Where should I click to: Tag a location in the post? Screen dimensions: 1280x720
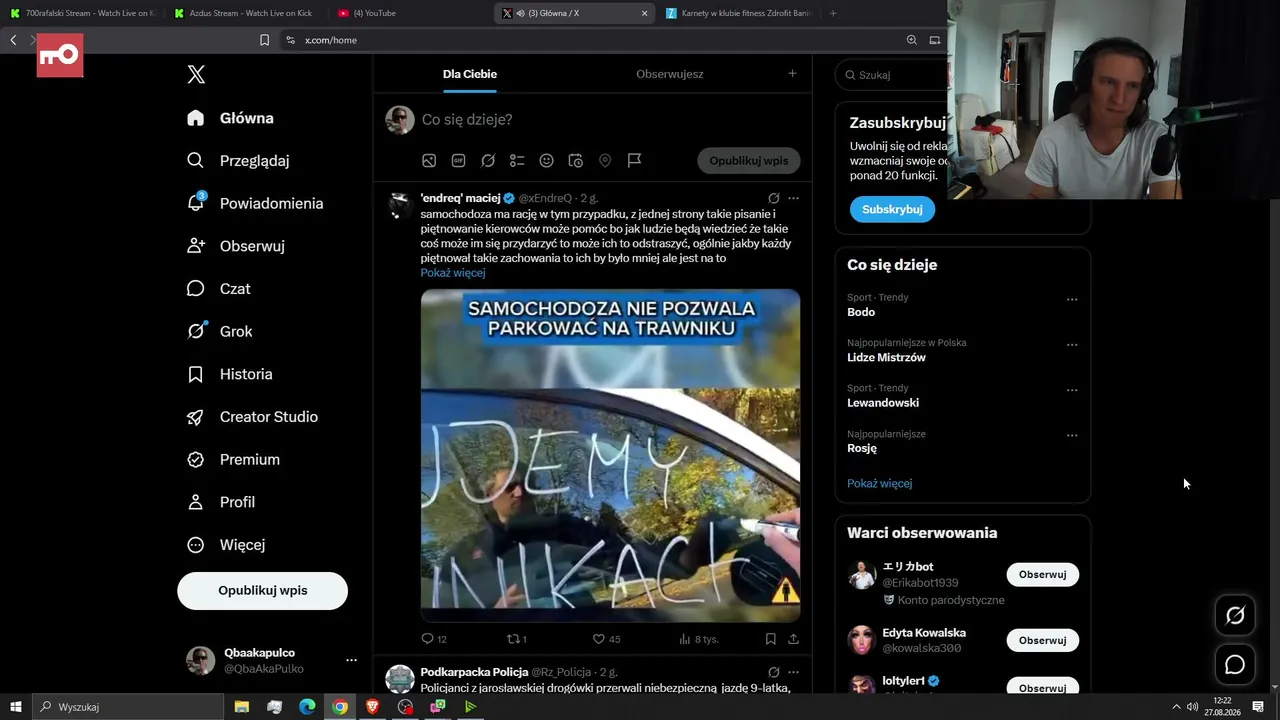pos(605,161)
